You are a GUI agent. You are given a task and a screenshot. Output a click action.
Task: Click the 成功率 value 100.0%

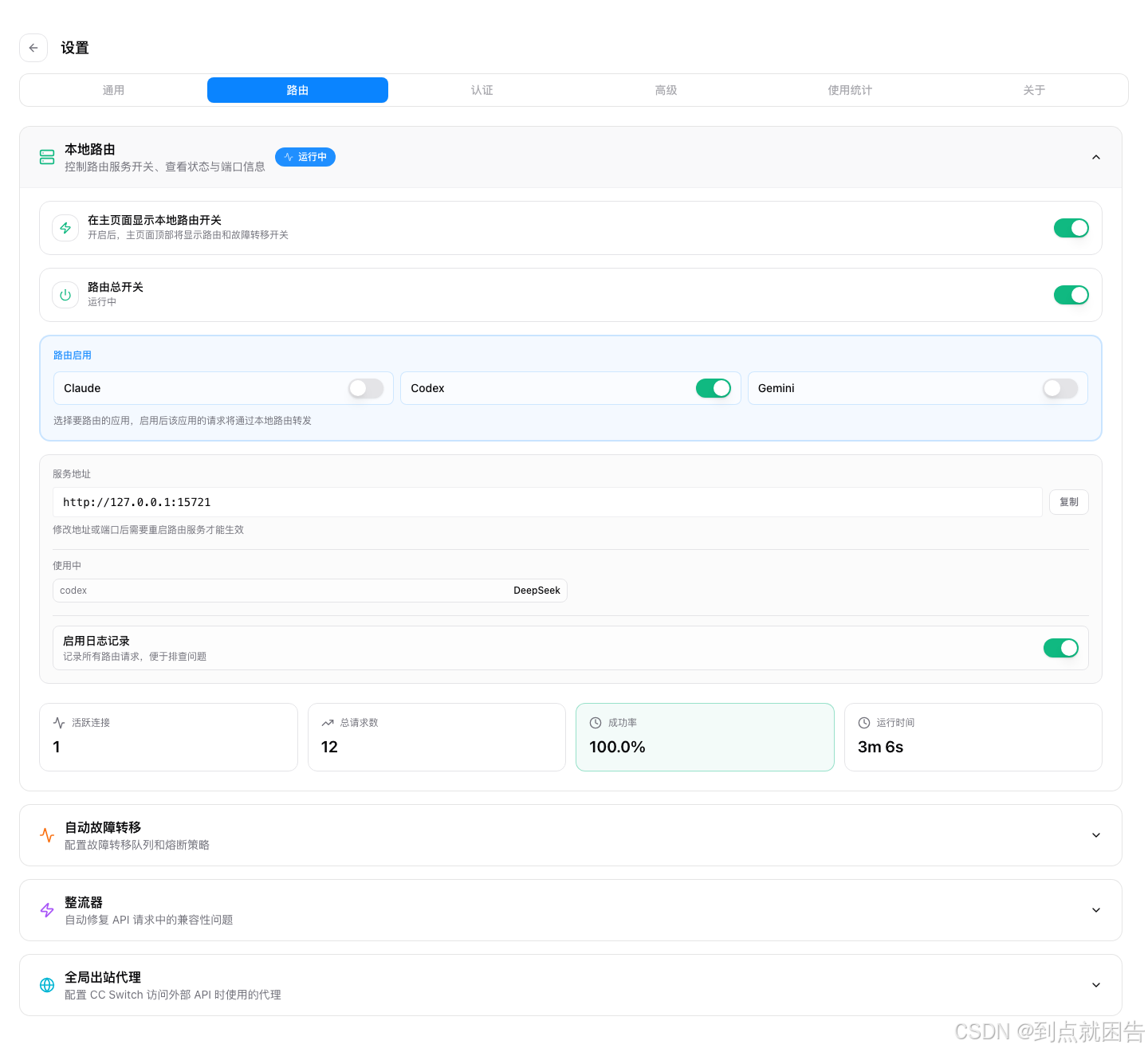click(x=617, y=747)
